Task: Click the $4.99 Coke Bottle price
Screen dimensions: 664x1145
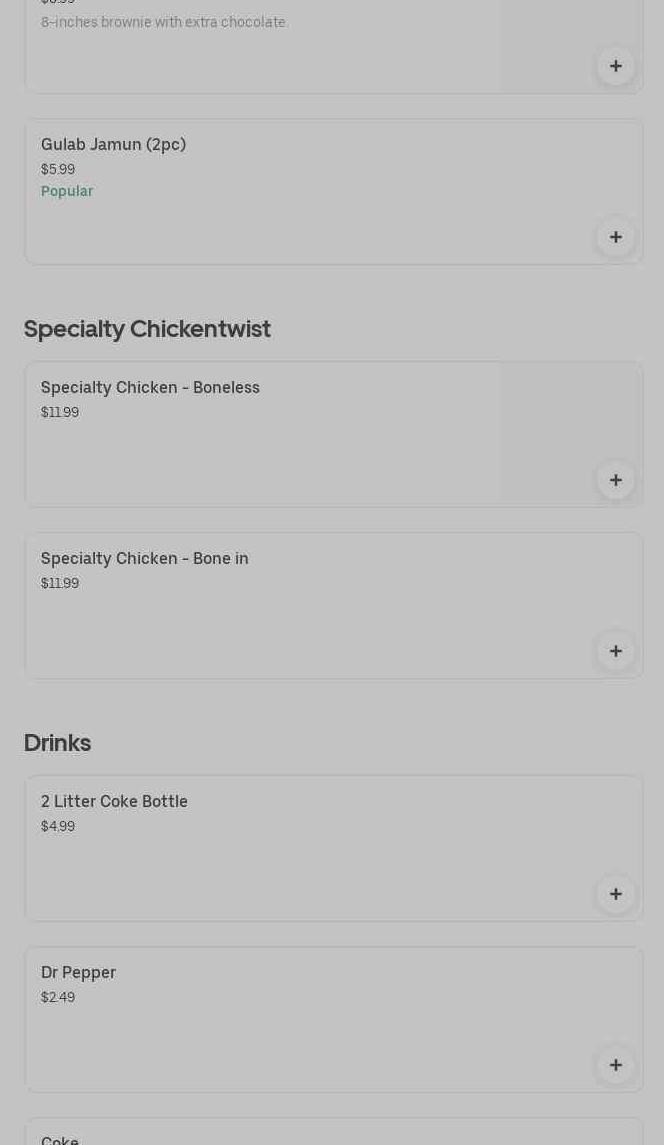Action: pos(58,827)
